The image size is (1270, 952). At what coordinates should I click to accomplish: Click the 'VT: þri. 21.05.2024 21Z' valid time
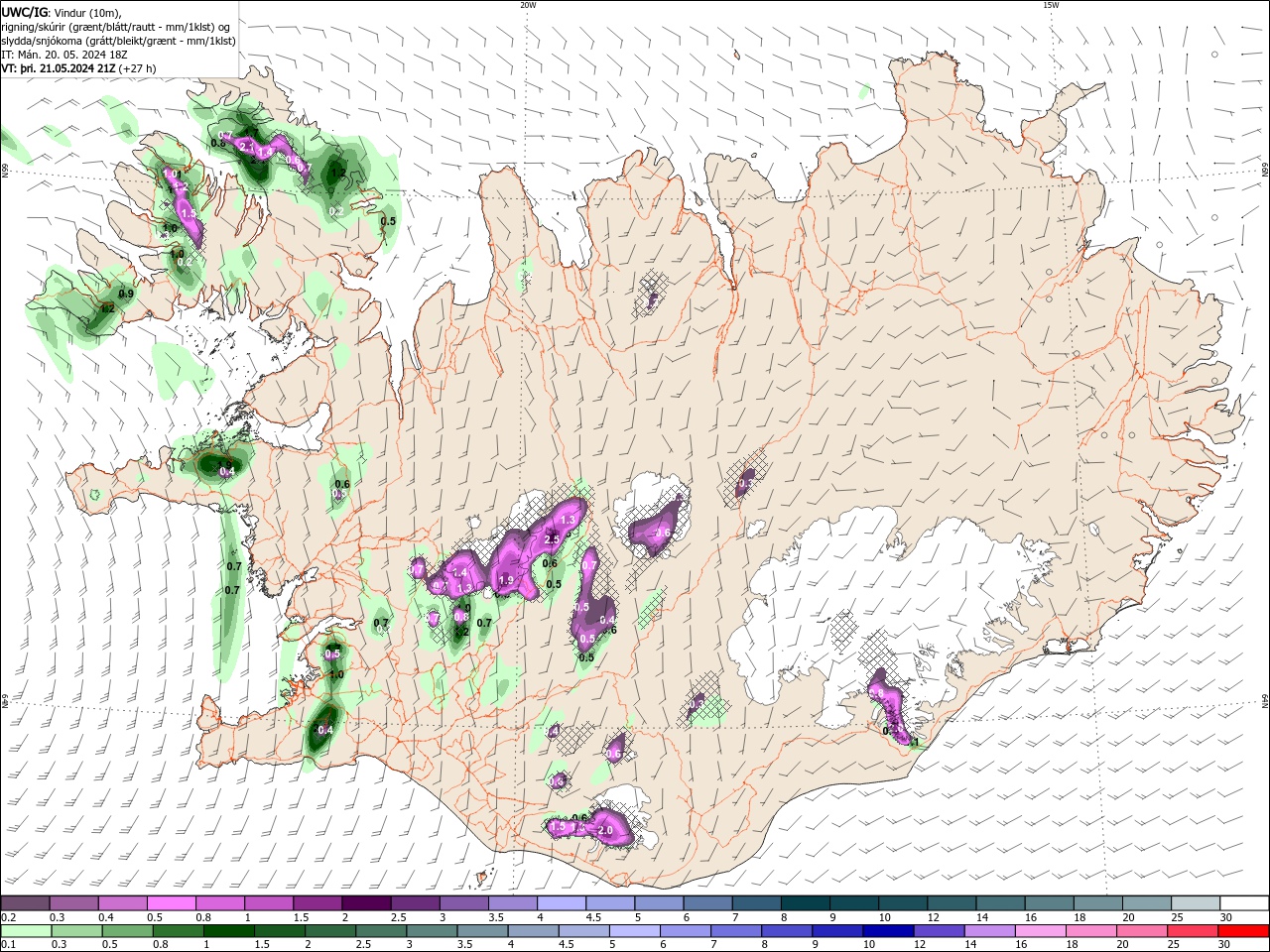point(59,68)
